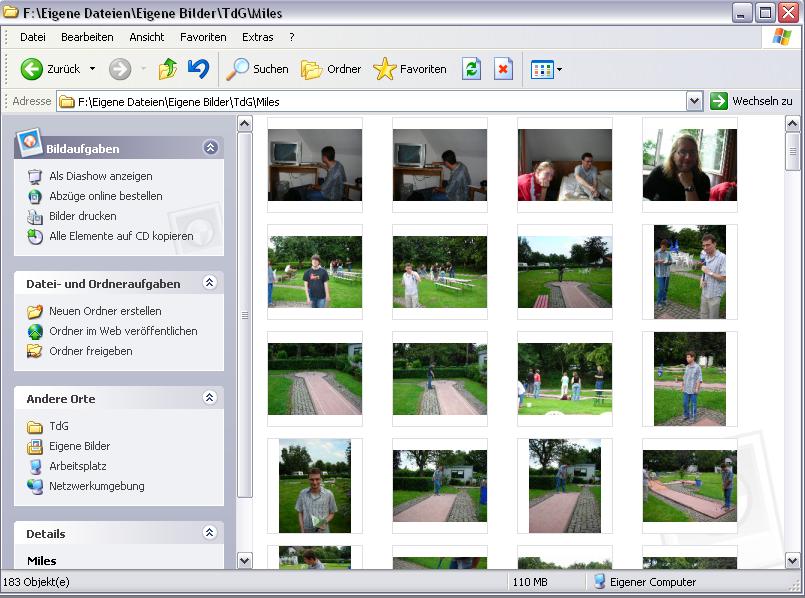Click the thumbnail pane's scroll-down arrow
Image resolution: width=805 pixels, height=598 pixels.
793,560
